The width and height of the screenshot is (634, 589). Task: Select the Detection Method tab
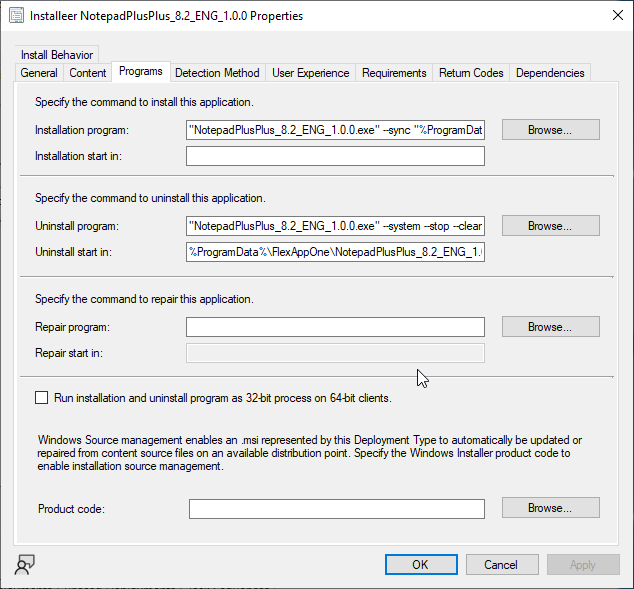point(217,73)
